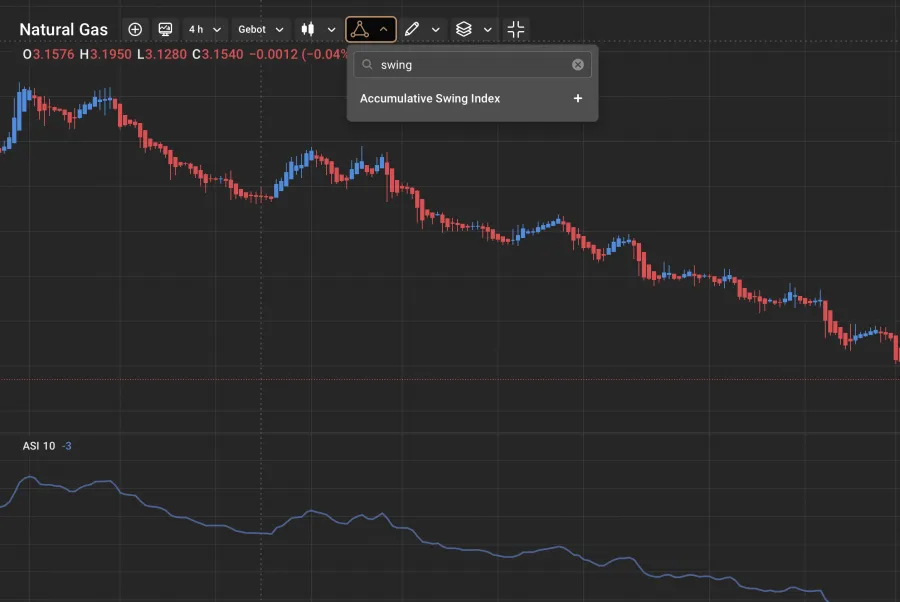Screen dimensions: 900x602
Task: Expand the layers icon chevron
Action: (488, 29)
